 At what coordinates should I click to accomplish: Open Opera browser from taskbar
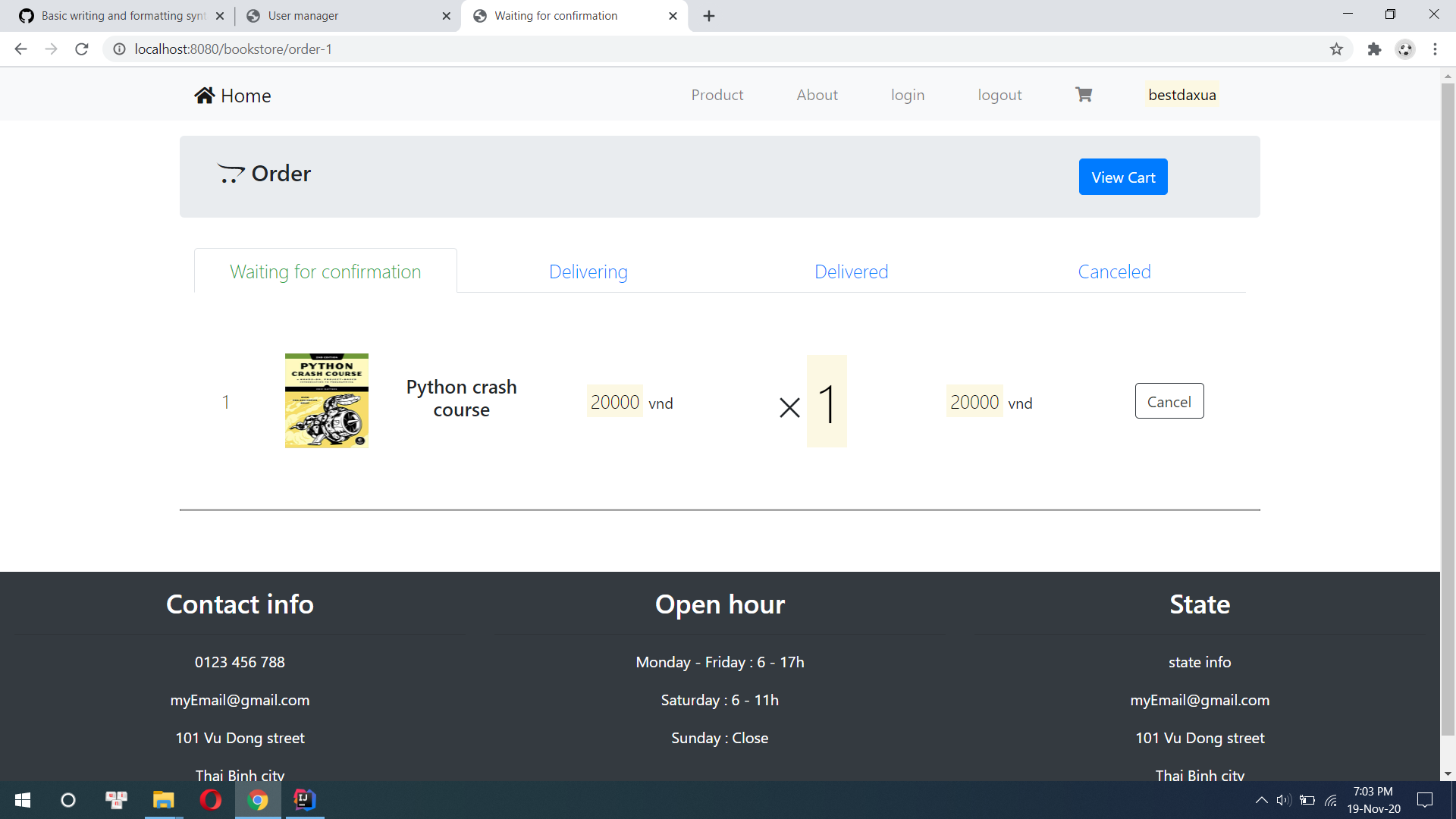point(210,800)
